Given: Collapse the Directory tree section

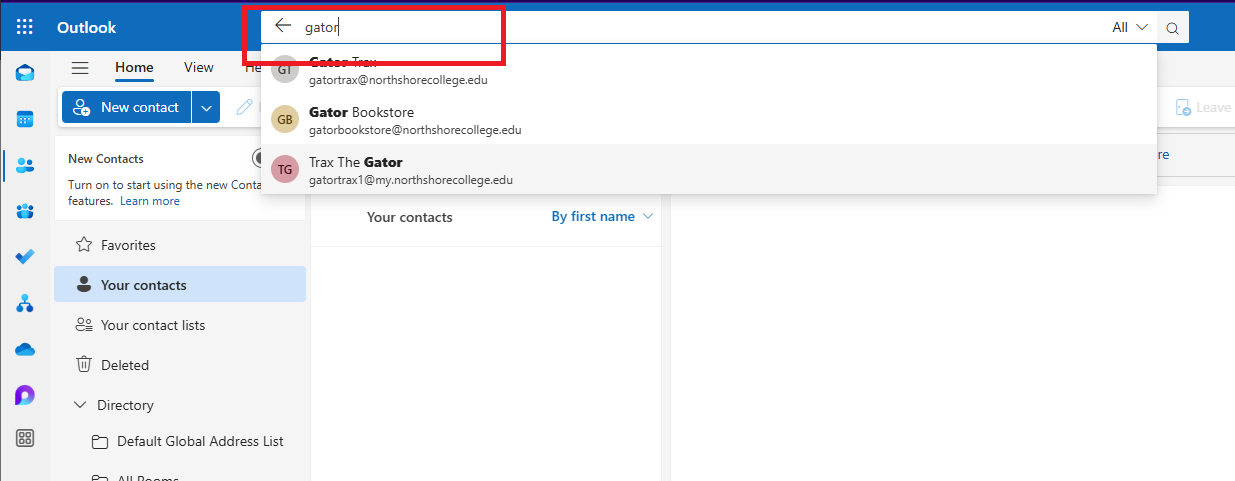Looking at the screenshot, I should pyautogui.click(x=80, y=405).
